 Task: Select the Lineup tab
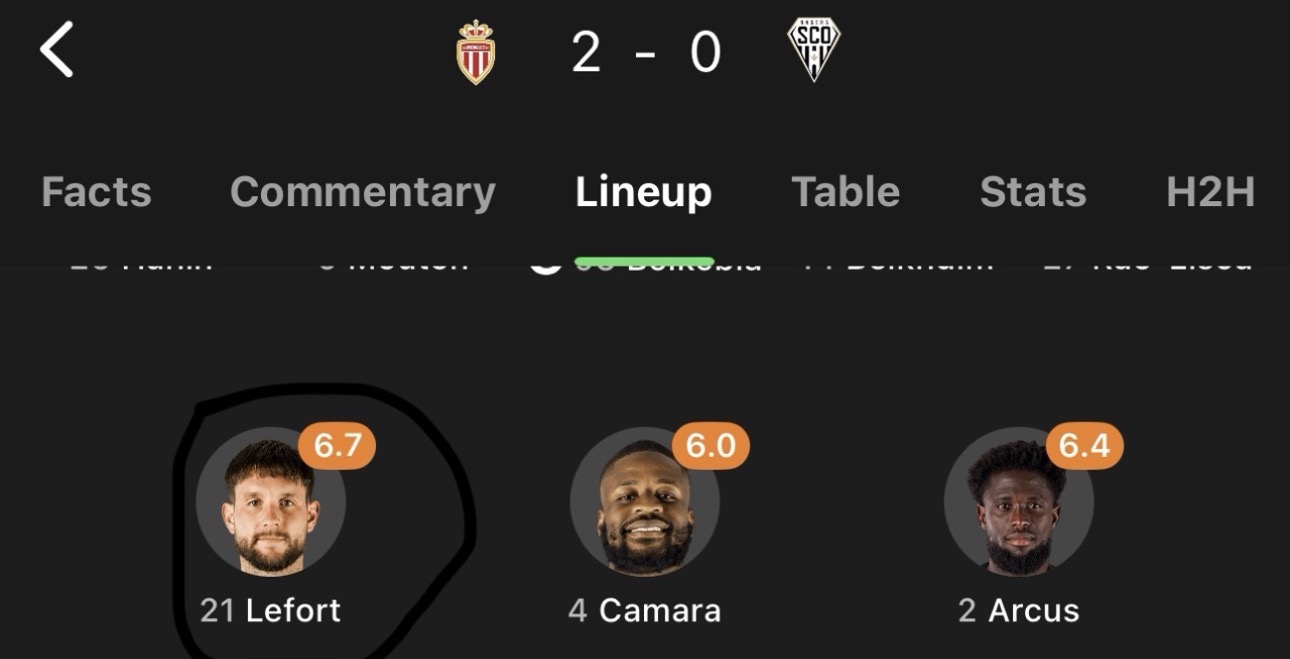click(x=644, y=192)
